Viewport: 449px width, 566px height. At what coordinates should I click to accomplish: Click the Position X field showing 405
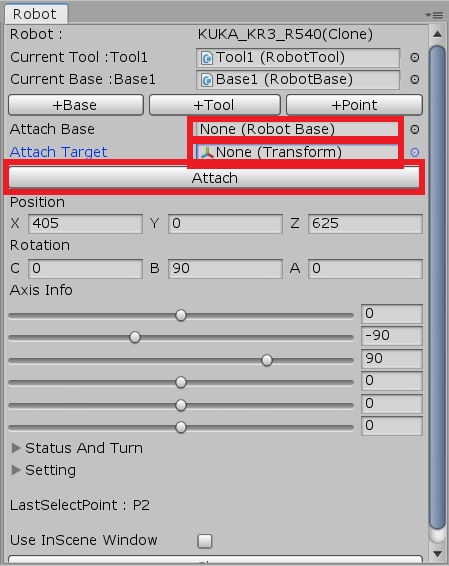coord(86,223)
